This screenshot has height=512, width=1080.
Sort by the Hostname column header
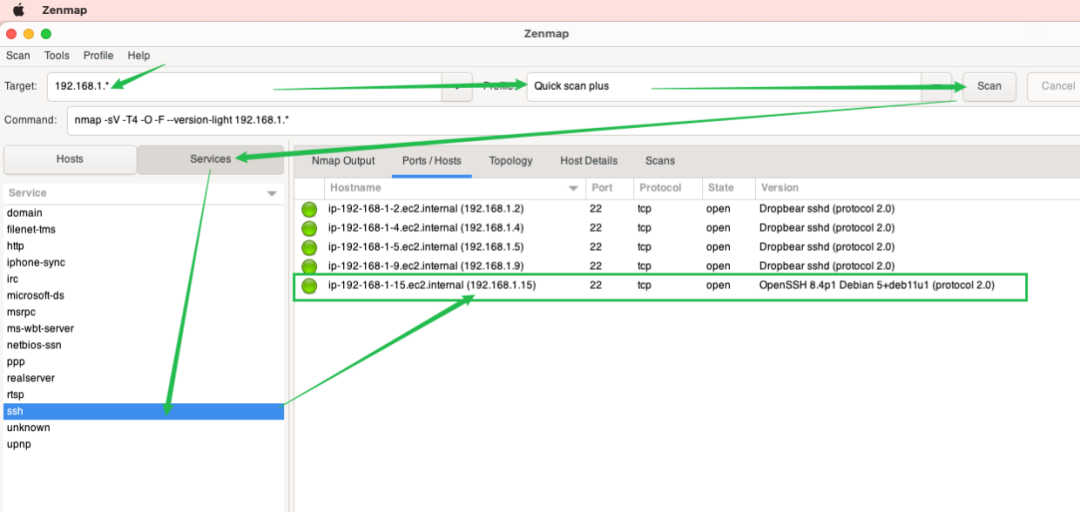(x=455, y=188)
